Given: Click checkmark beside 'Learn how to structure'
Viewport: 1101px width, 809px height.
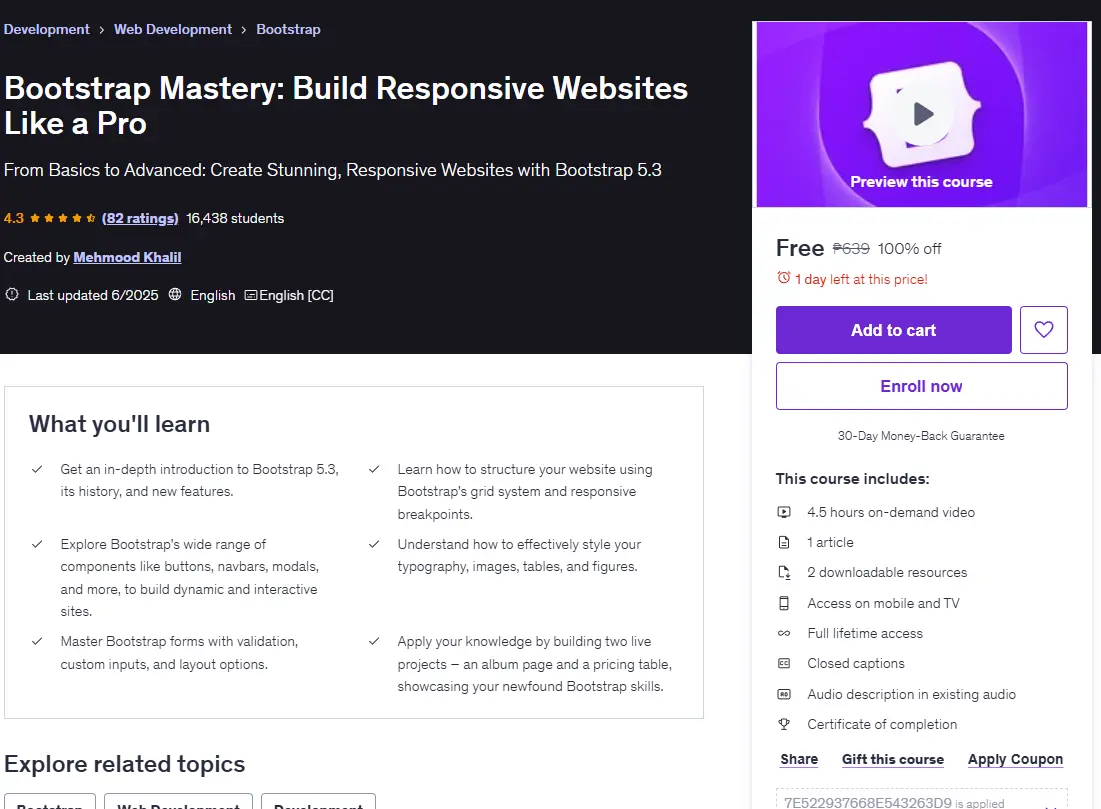Looking at the screenshot, I should [374, 469].
